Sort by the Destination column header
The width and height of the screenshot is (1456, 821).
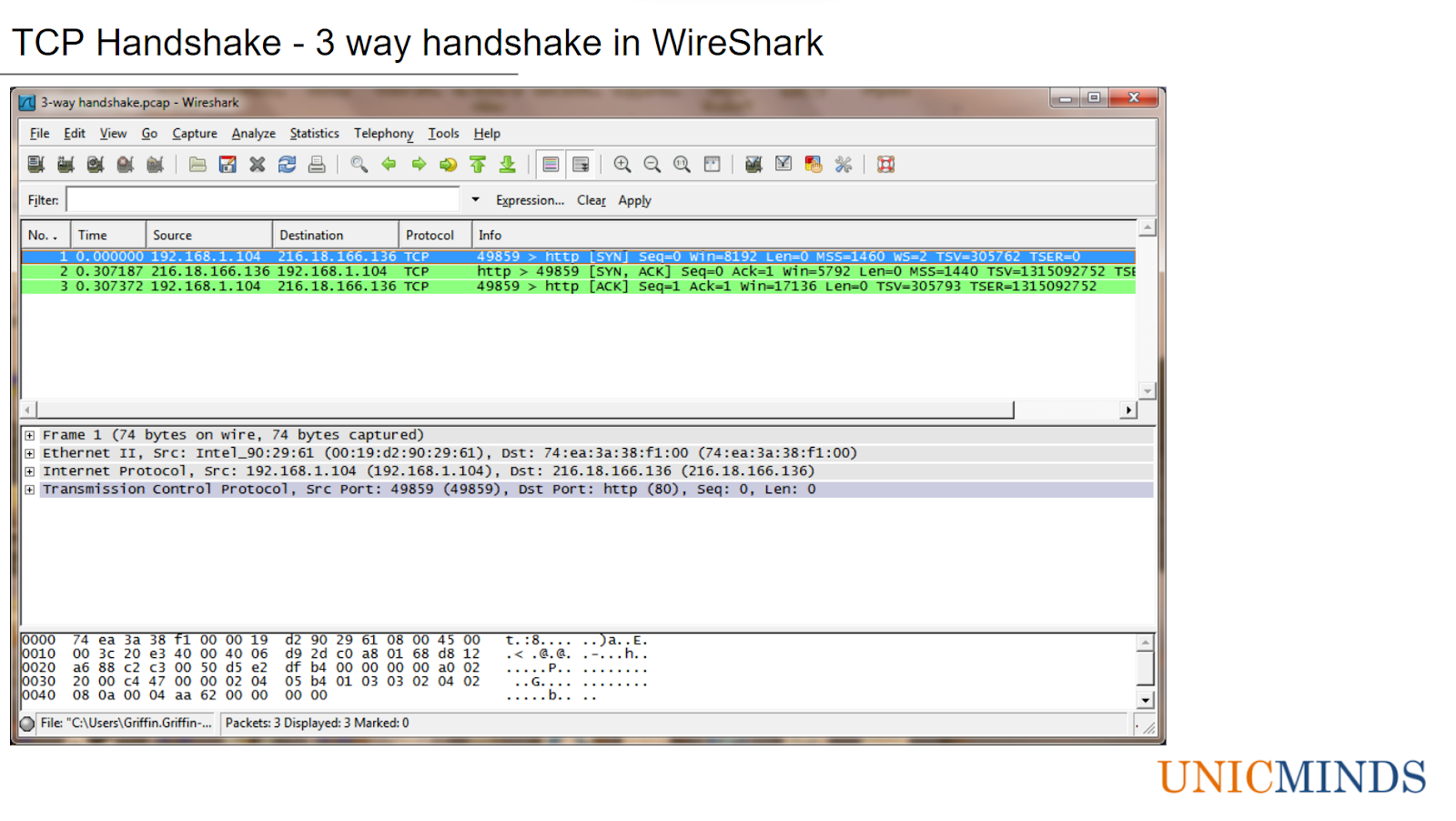pyautogui.click(x=336, y=235)
